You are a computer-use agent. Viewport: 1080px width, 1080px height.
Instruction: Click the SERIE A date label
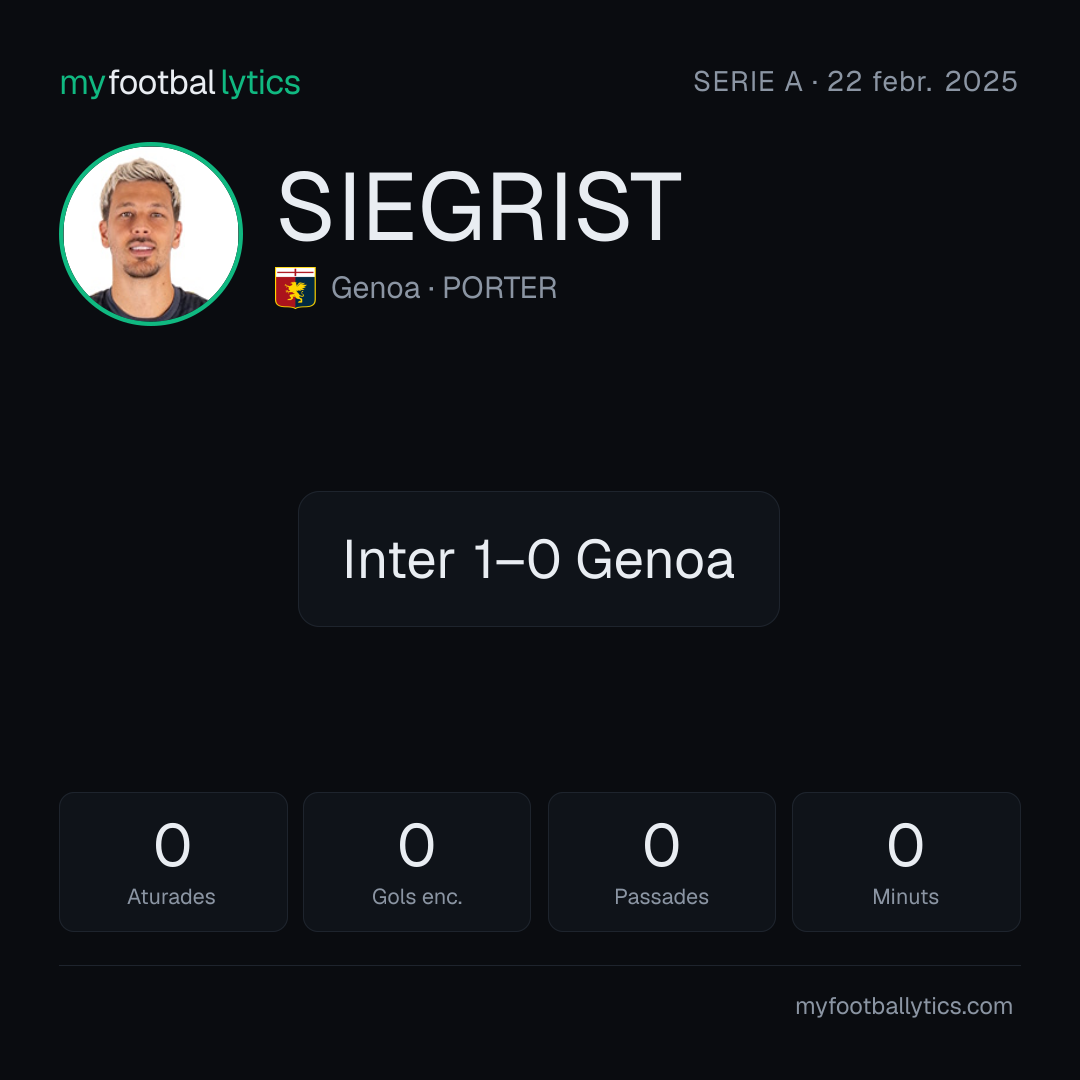pyautogui.click(x=855, y=82)
